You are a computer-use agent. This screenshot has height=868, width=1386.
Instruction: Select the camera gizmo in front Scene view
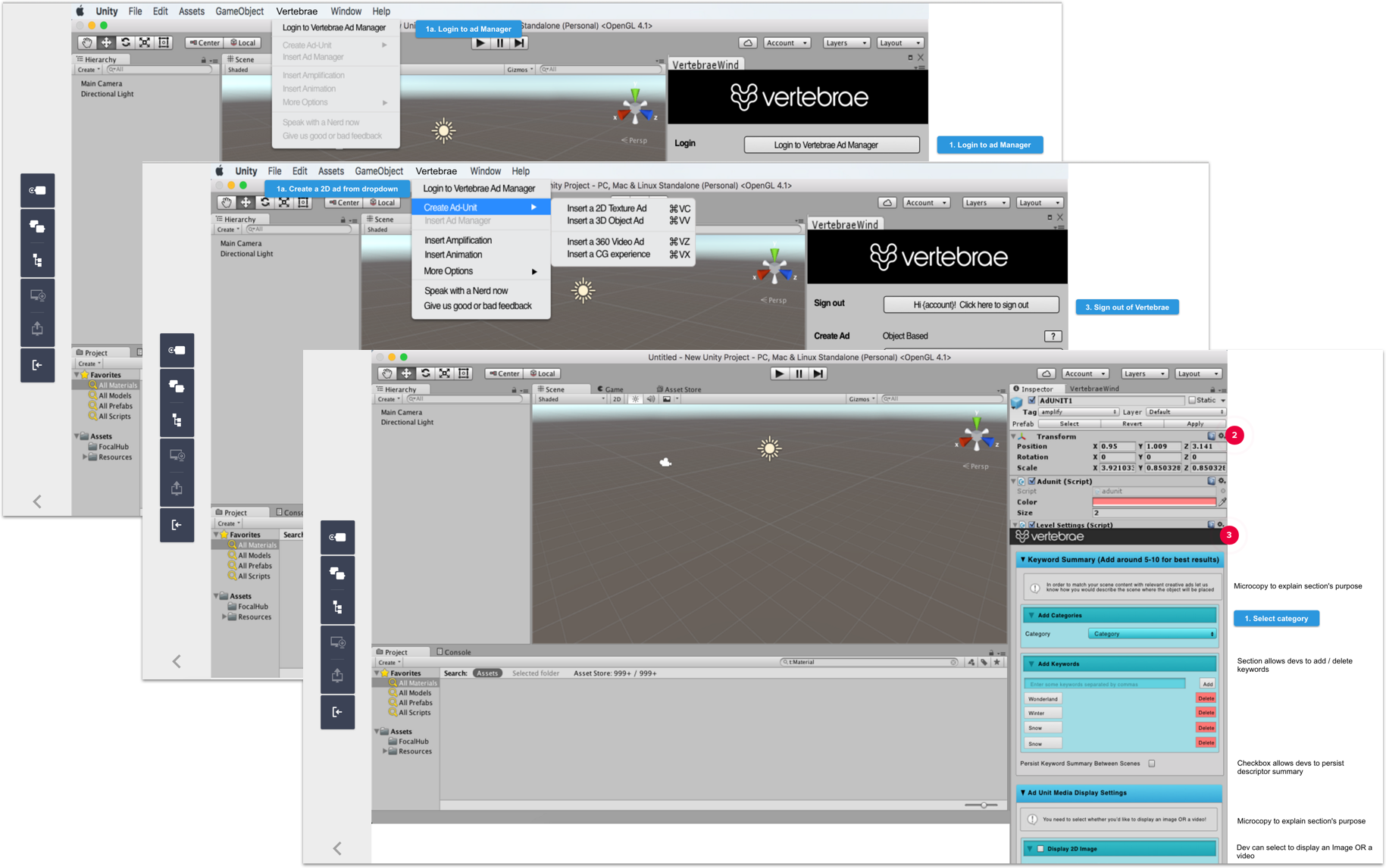pyautogui.click(x=665, y=462)
